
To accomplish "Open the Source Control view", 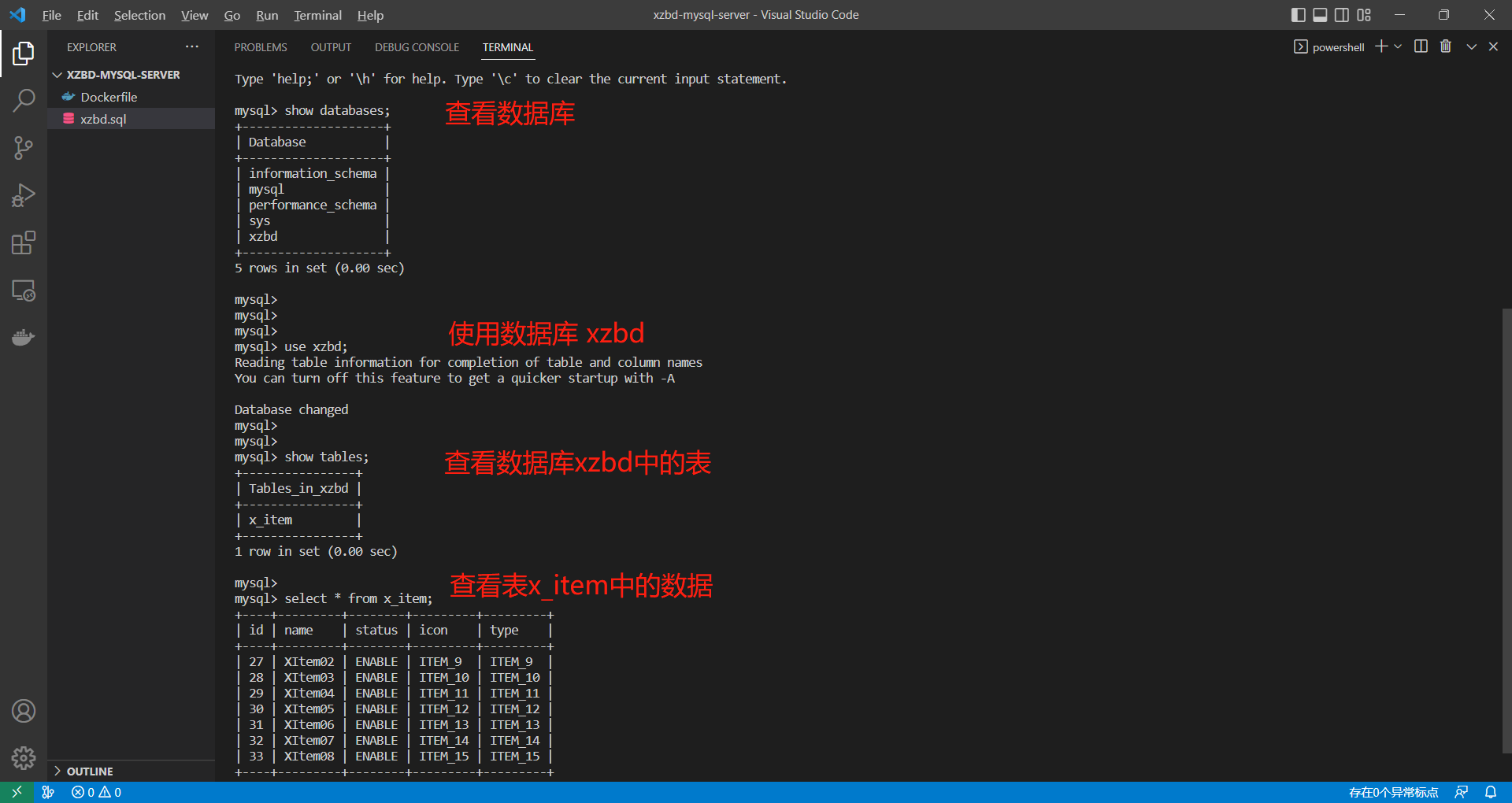I will click(x=24, y=148).
